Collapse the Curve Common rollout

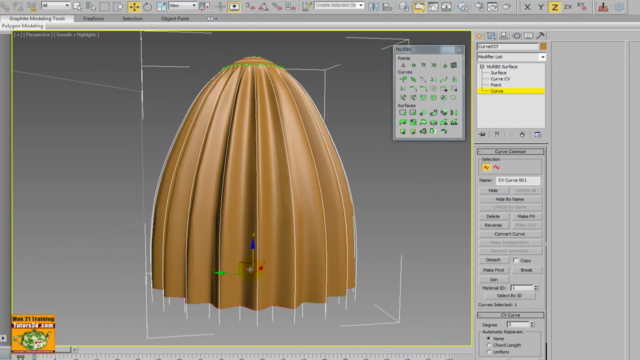coord(511,151)
